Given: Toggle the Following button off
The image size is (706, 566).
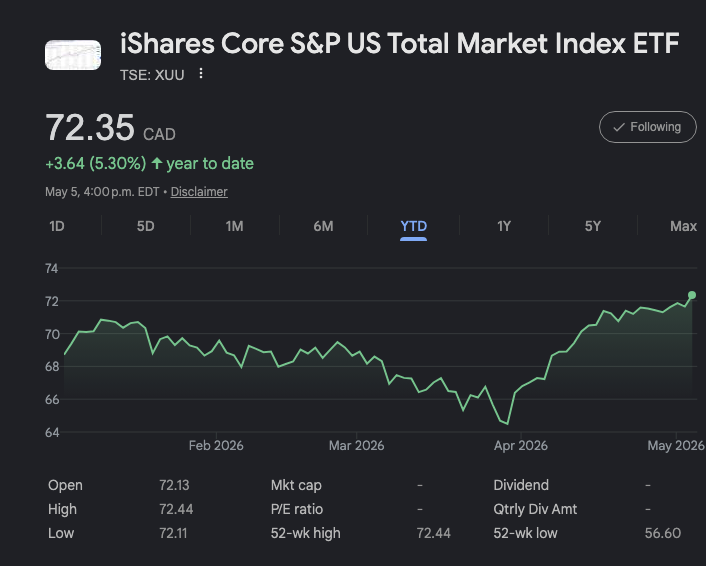Looking at the screenshot, I should [647, 127].
